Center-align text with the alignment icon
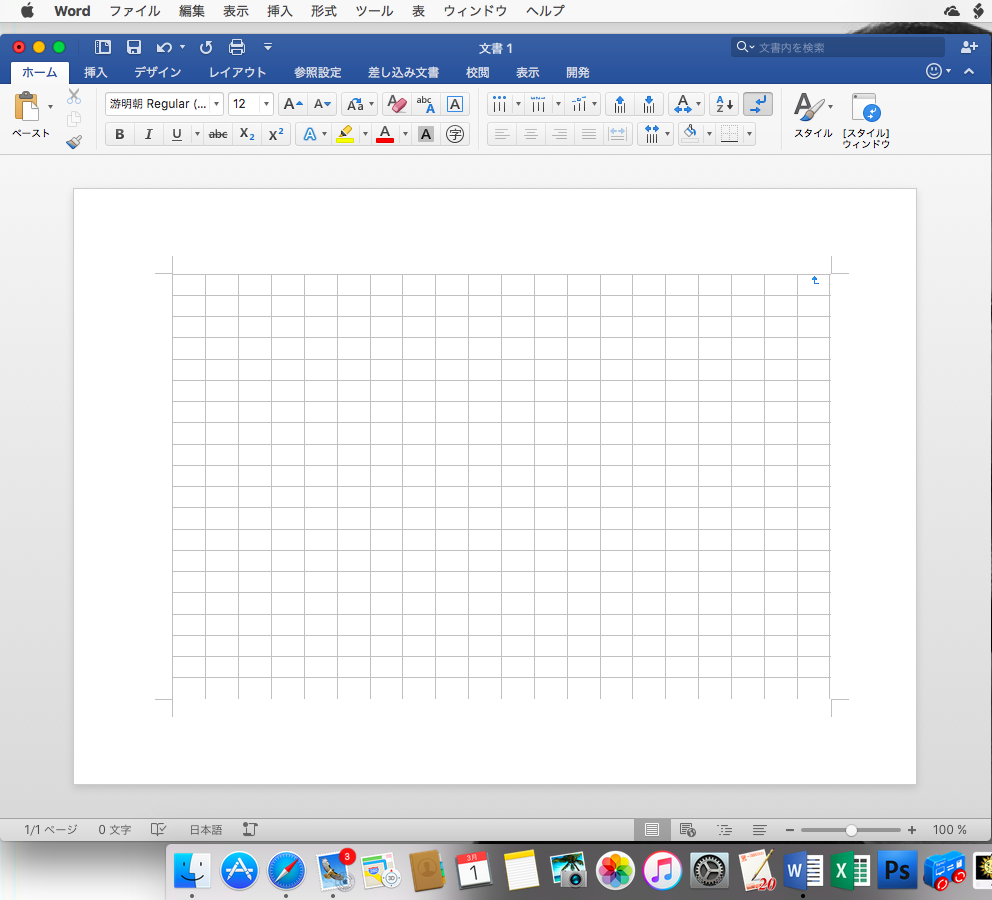Image resolution: width=992 pixels, height=900 pixels. pyautogui.click(x=531, y=134)
